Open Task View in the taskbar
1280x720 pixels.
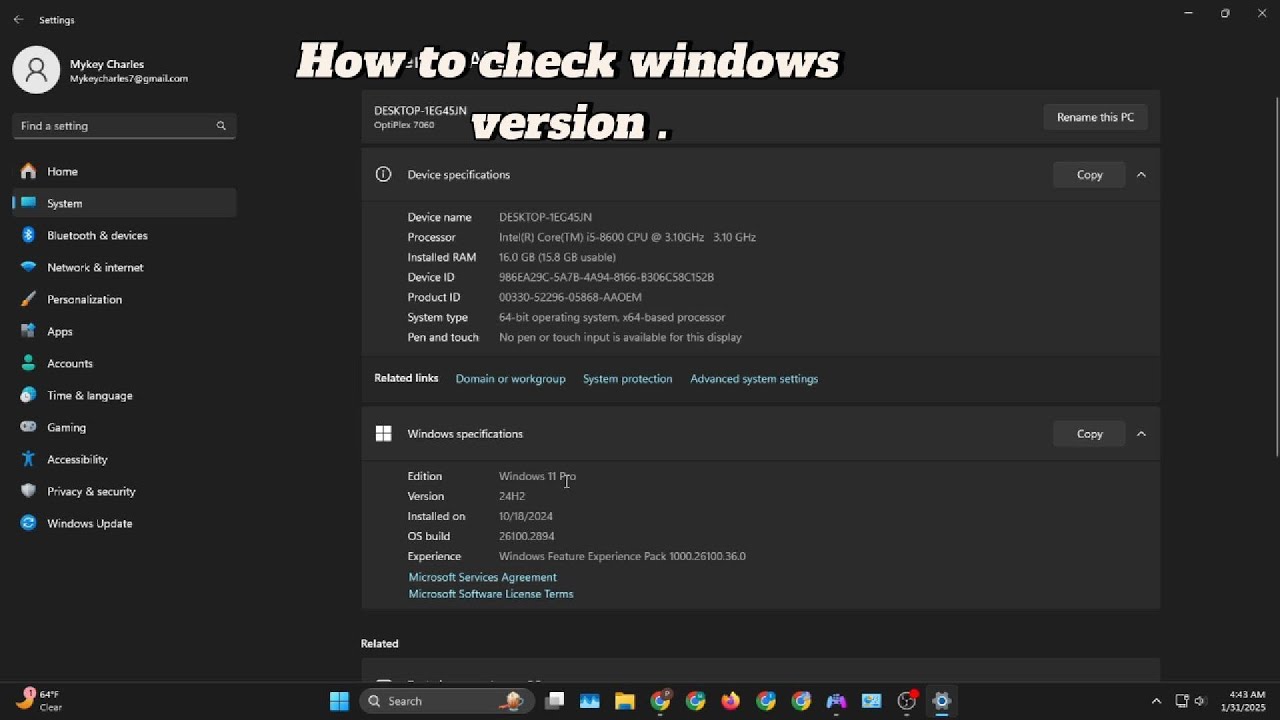(555, 701)
